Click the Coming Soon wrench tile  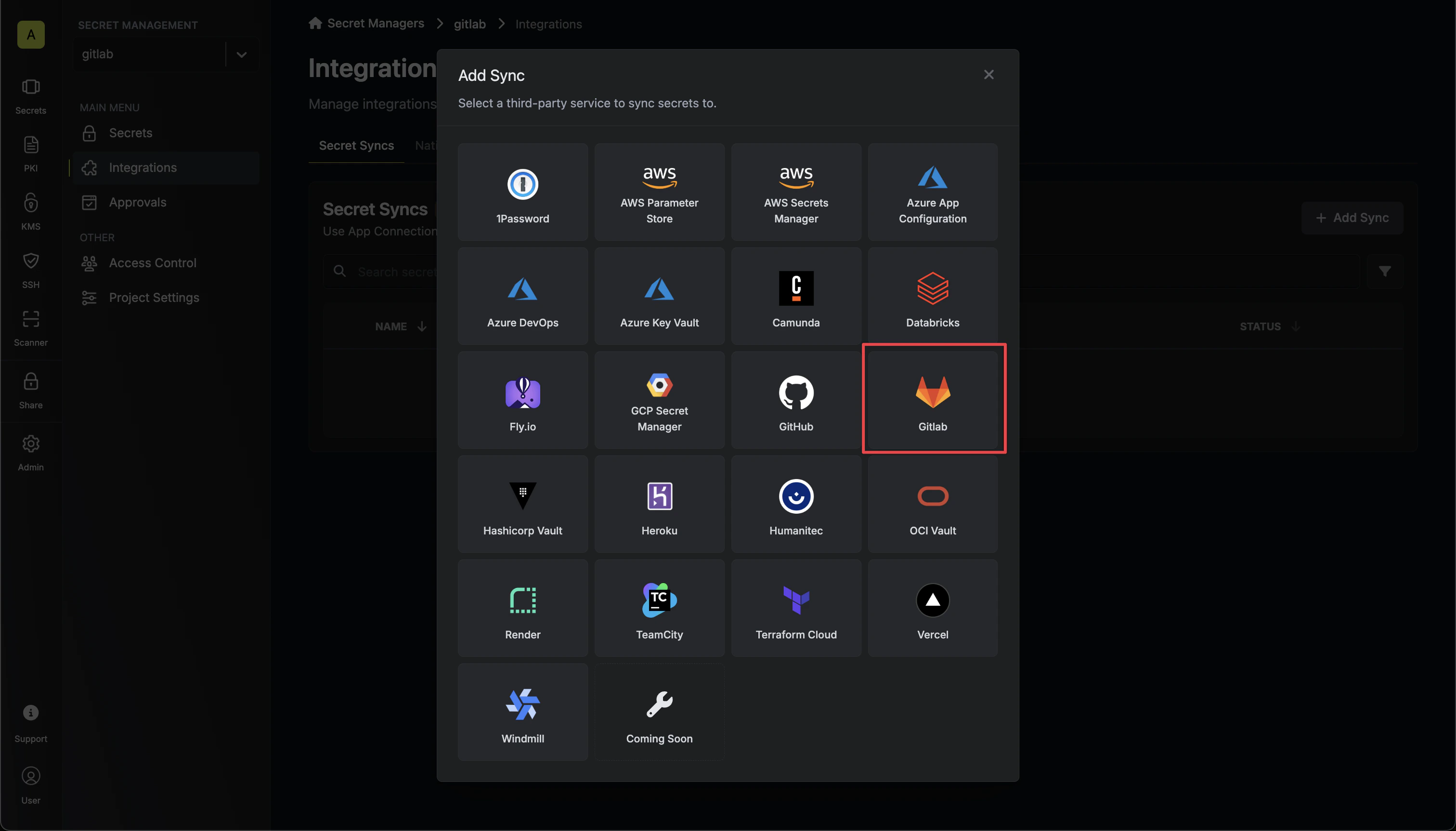tap(659, 711)
